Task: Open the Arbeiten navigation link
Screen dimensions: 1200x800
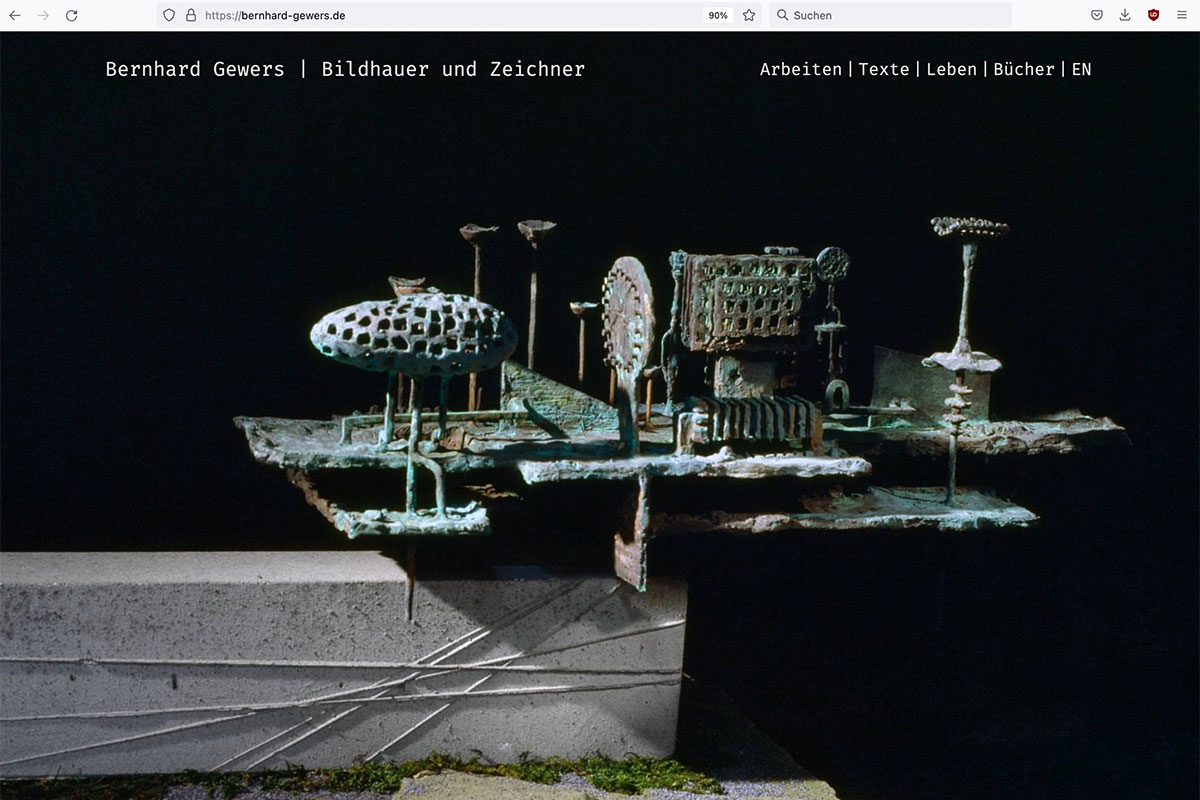Action: 800,69
